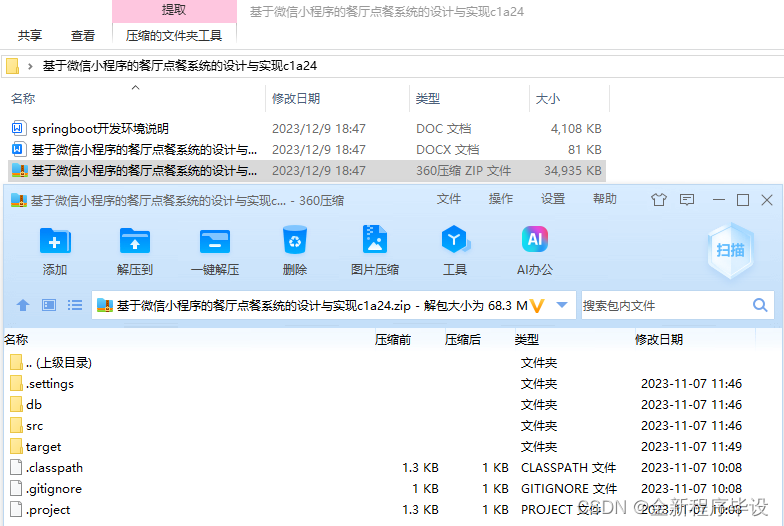Image resolution: width=784 pixels, height=526 pixels.
Task: Open the 图片压缩 image compression tool
Action: [x=374, y=240]
